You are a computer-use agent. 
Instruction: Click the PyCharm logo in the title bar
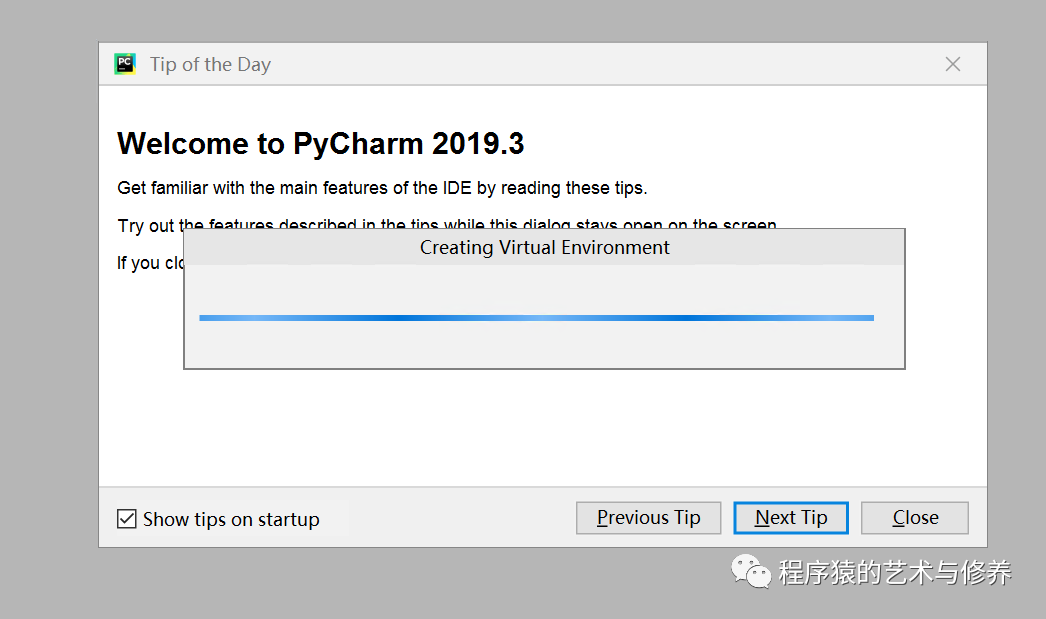click(x=125, y=64)
